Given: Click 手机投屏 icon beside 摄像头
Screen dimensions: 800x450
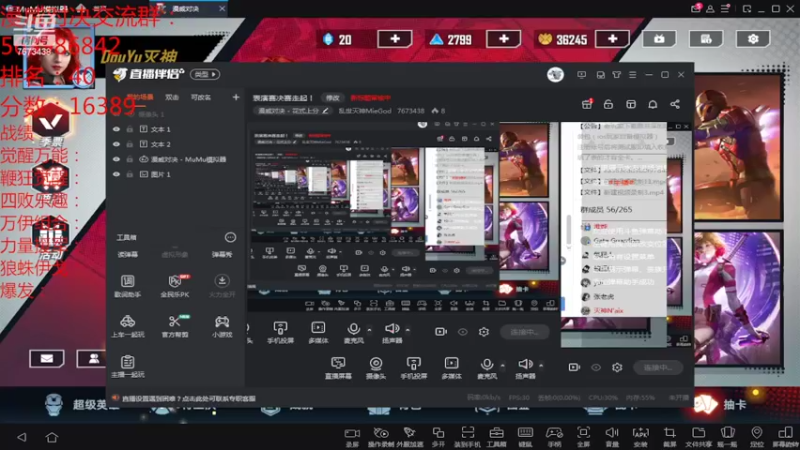Looking at the screenshot, I should tap(414, 368).
